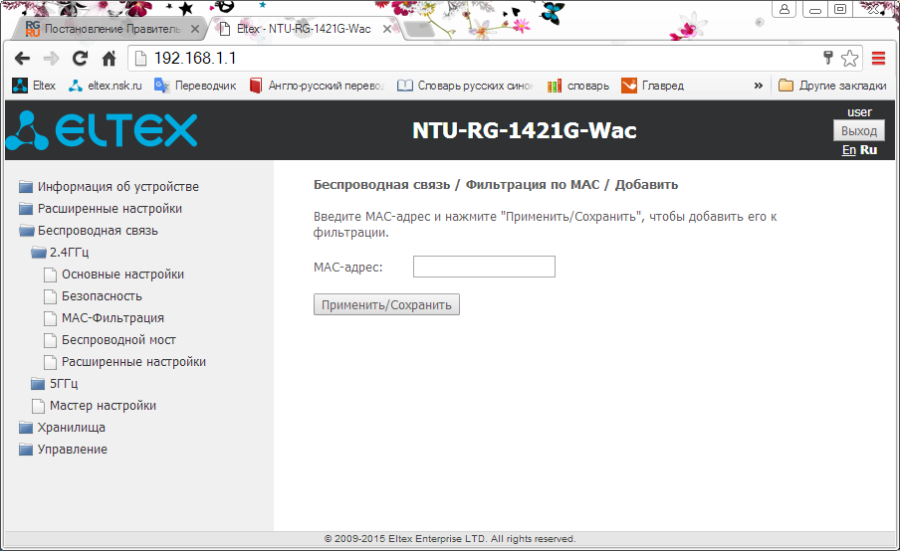
Task: Show hidden bookmarks via double chevron
Action: pyautogui.click(x=758, y=86)
